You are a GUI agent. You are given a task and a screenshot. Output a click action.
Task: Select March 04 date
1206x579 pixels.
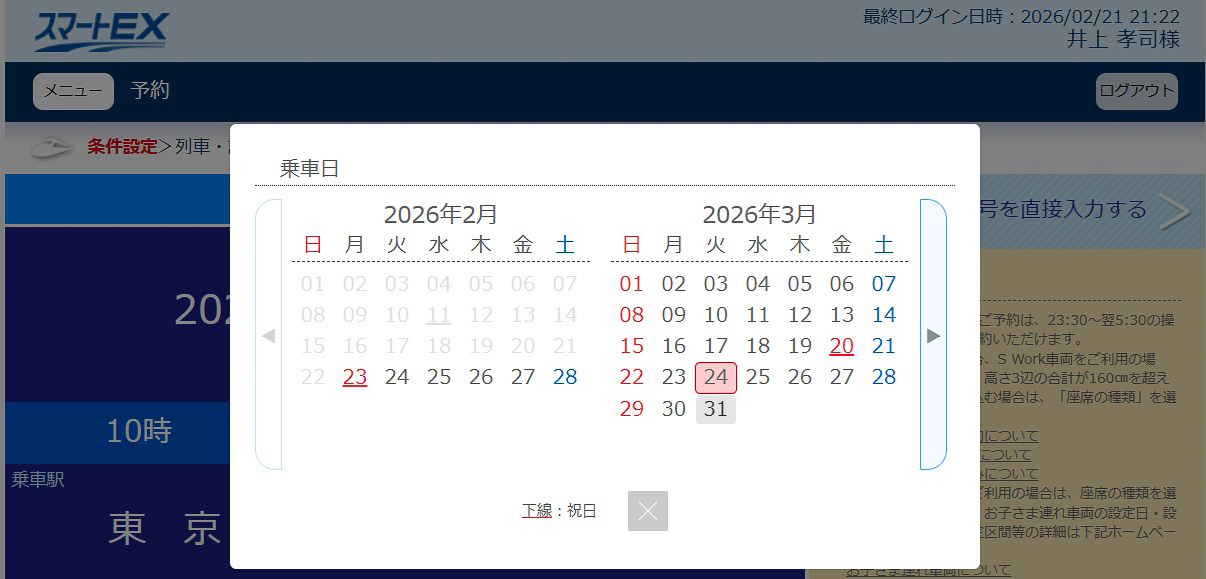point(758,284)
